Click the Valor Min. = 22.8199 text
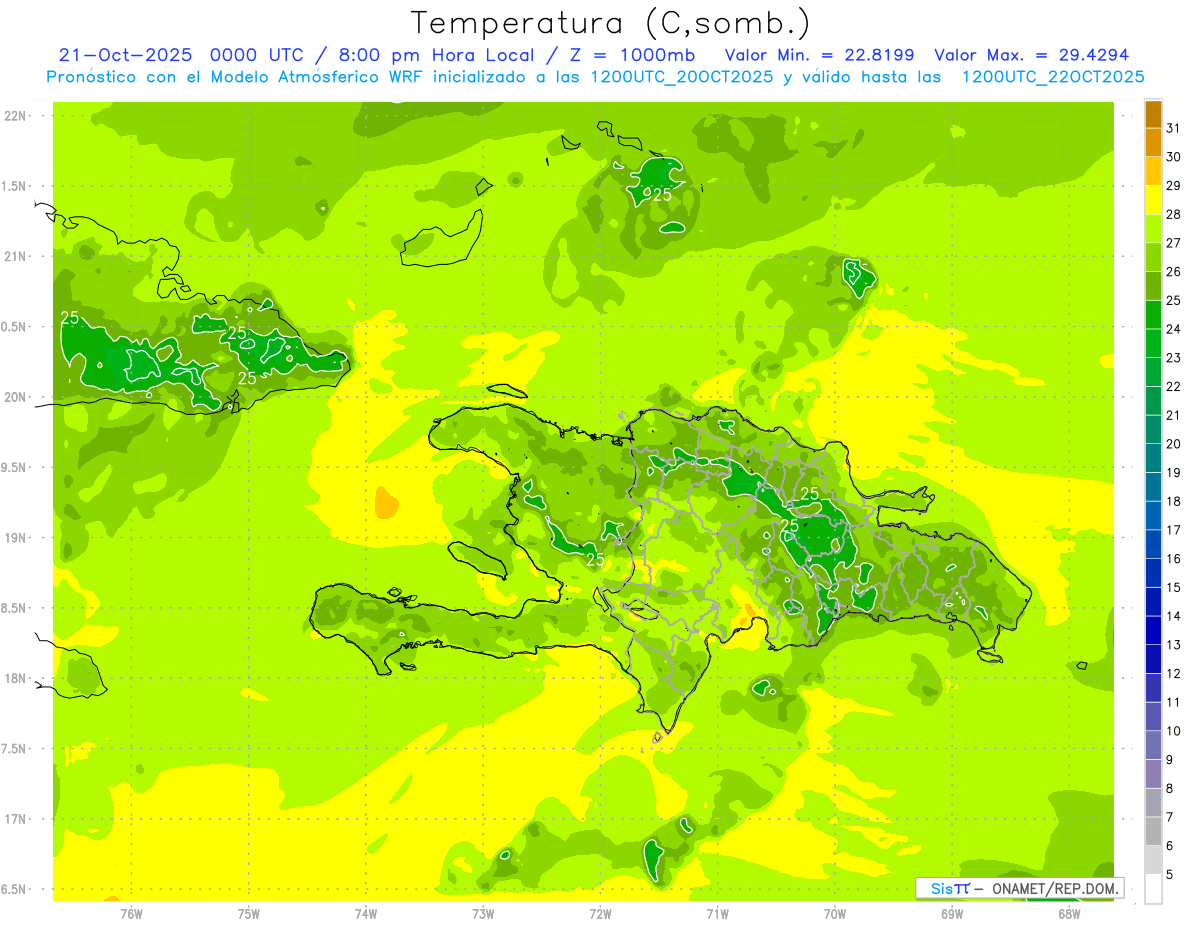This screenshot has width=1200, height=927. (x=819, y=55)
